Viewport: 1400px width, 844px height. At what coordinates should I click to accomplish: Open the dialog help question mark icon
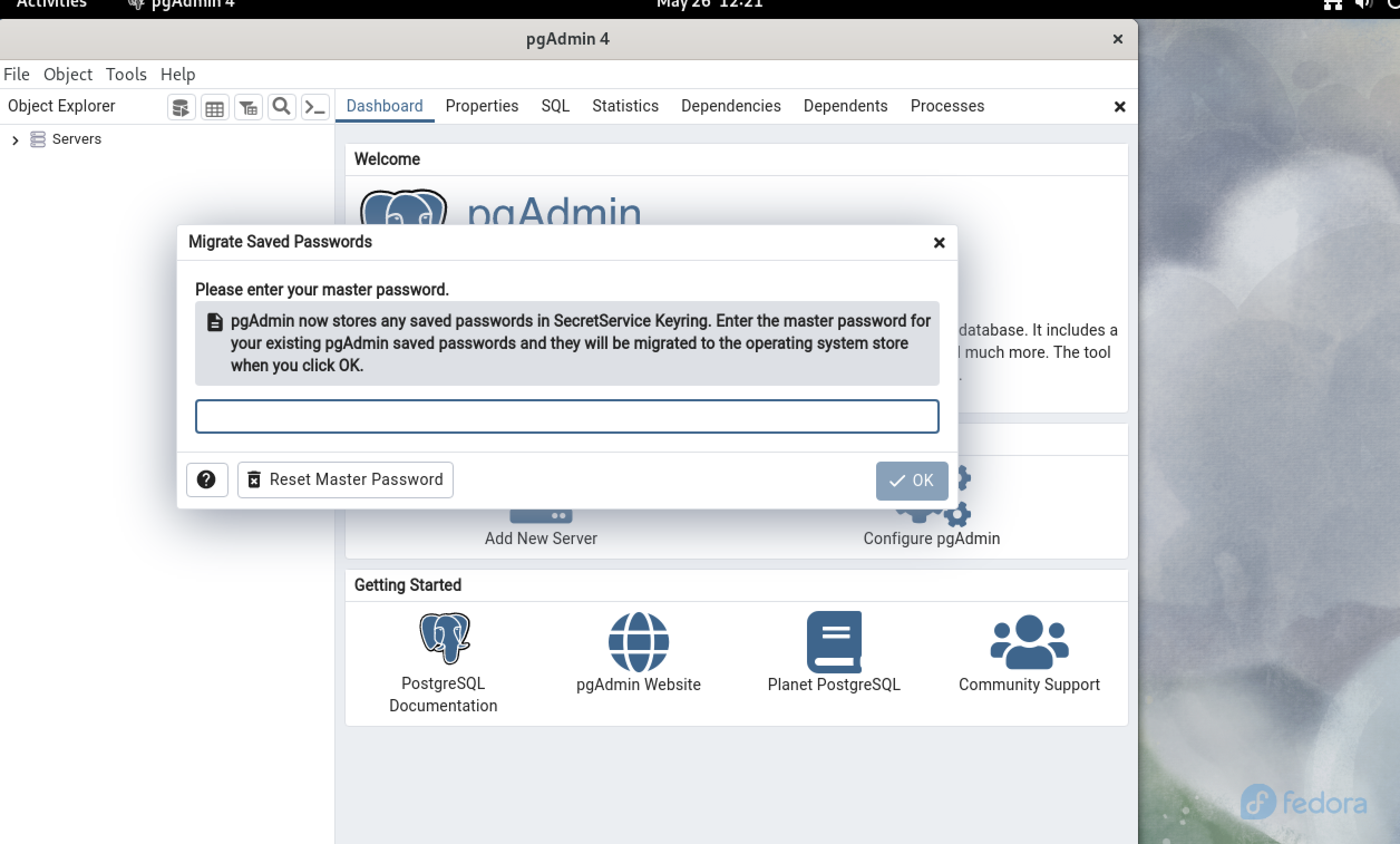point(207,479)
